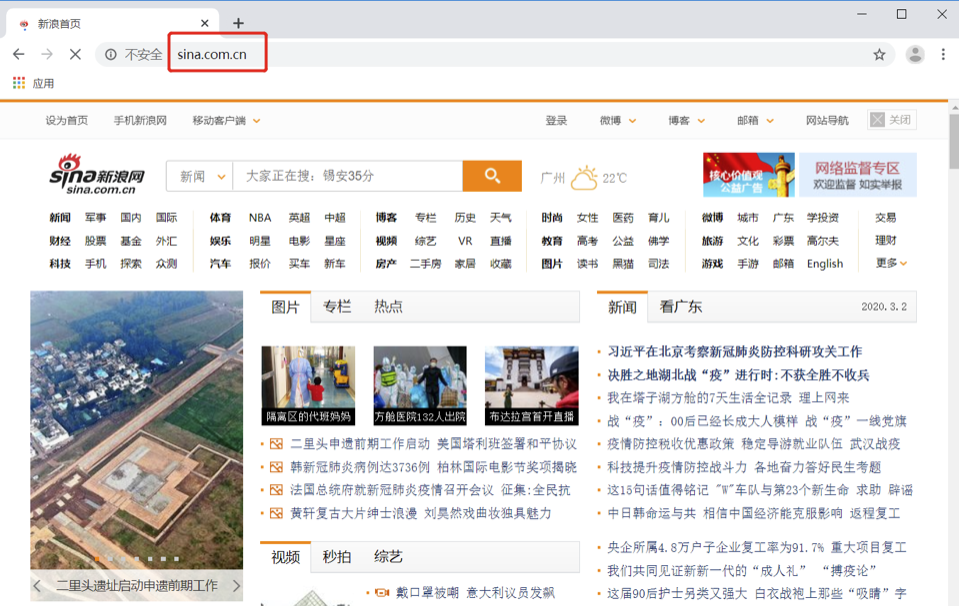Open thumbnail 布达拉宫首开直播
Image resolution: width=959 pixels, height=606 pixels.
(531, 385)
